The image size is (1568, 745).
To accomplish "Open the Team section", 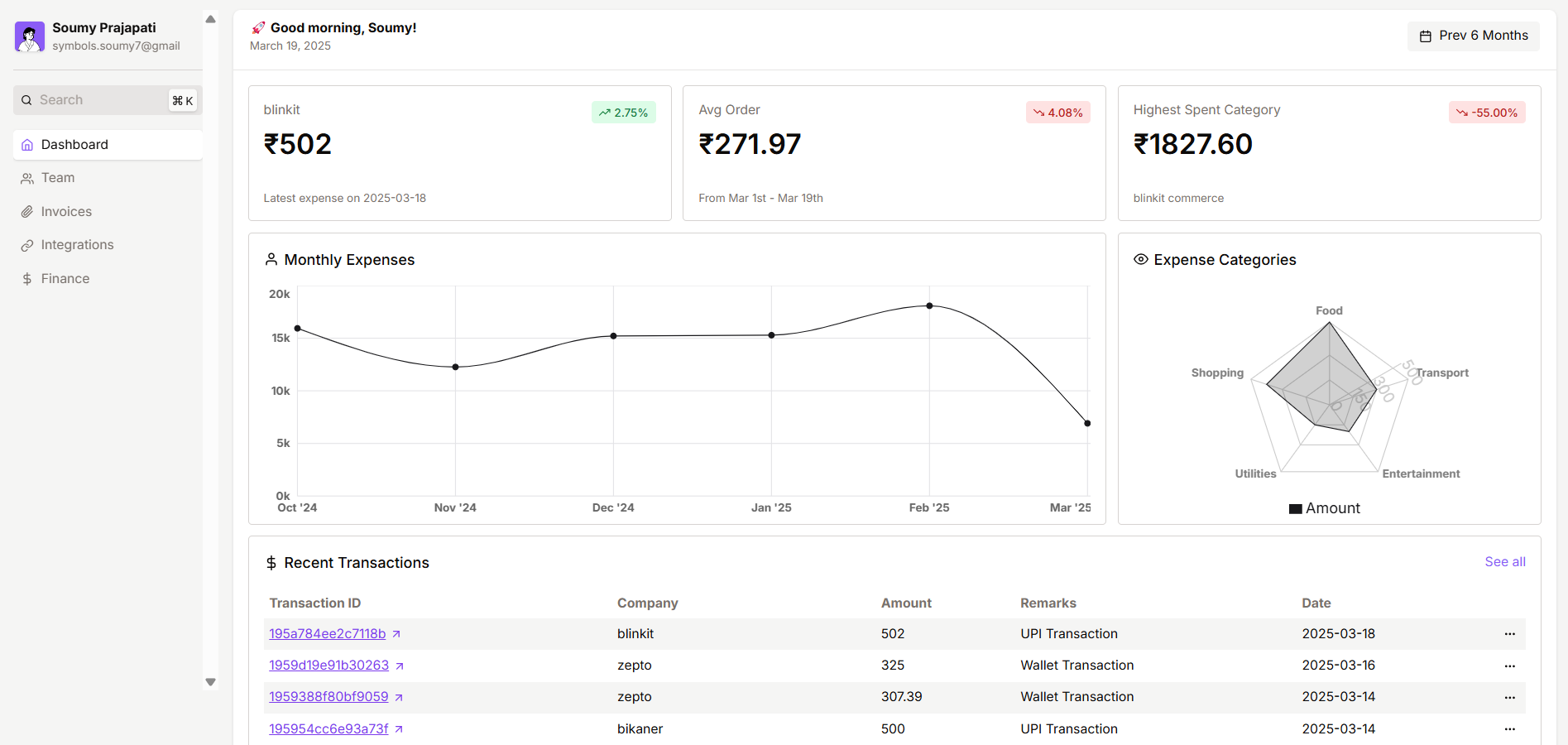I will pyautogui.click(x=108, y=178).
